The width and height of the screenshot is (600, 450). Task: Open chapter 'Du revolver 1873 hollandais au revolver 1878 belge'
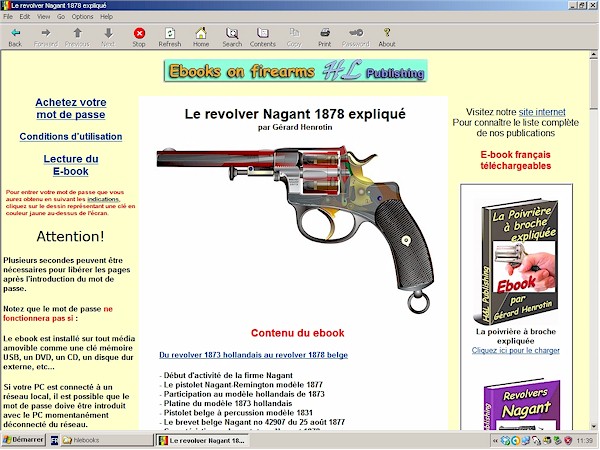click(253, 355)
